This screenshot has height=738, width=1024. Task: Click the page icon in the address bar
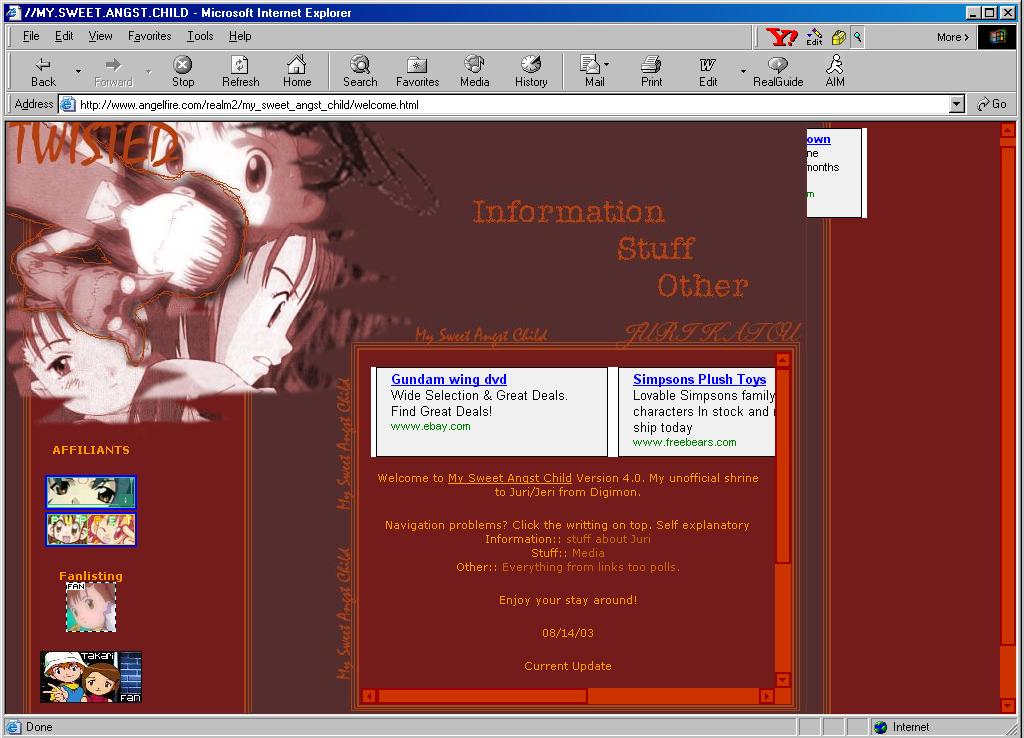pyautogui.click(x=67, y=104)
